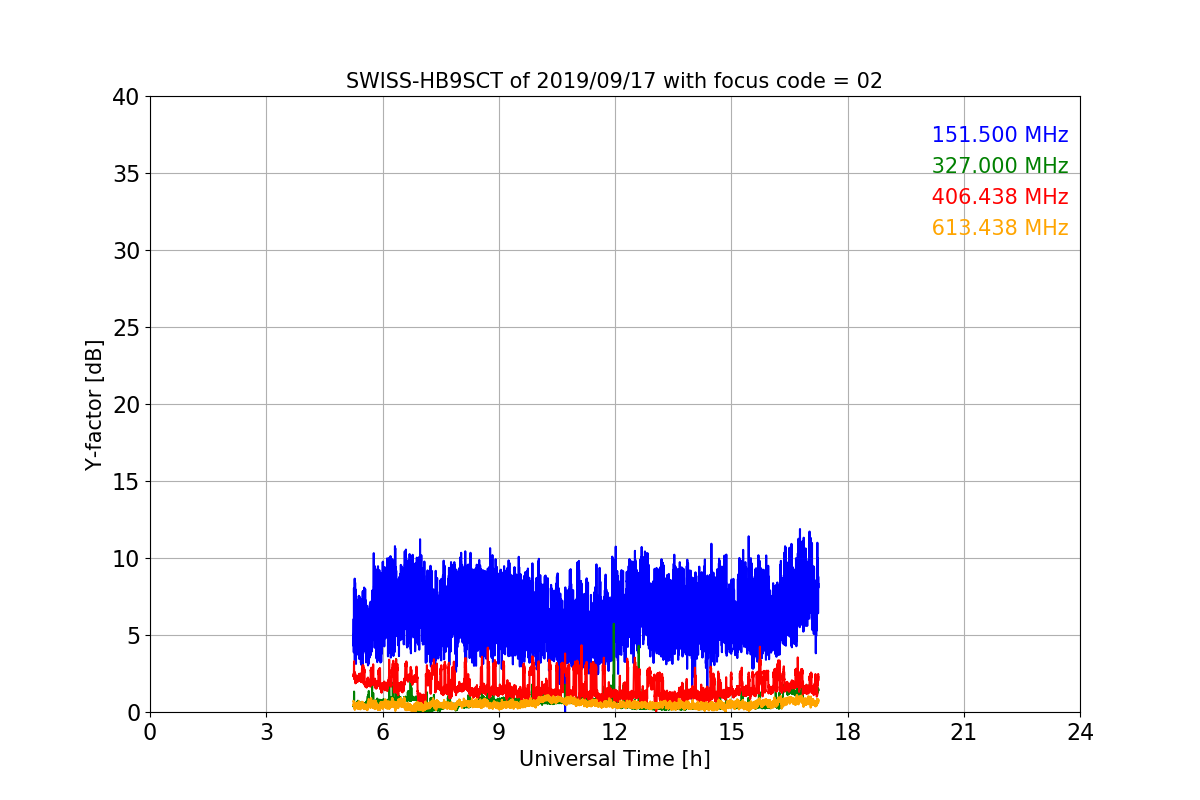
Task: Click the y-axis tick label 30
Action: [x=125, y=251]
